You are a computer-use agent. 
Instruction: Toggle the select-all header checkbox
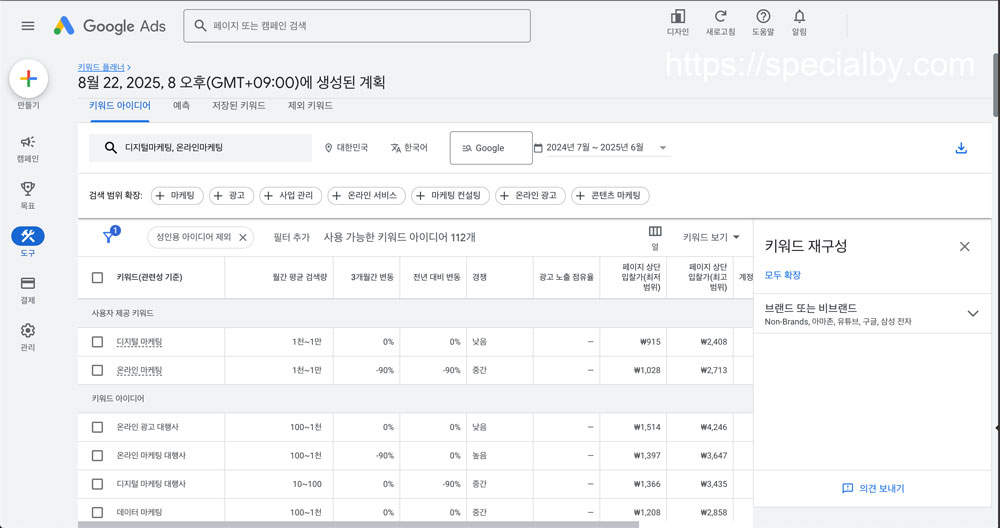point(97,277)
